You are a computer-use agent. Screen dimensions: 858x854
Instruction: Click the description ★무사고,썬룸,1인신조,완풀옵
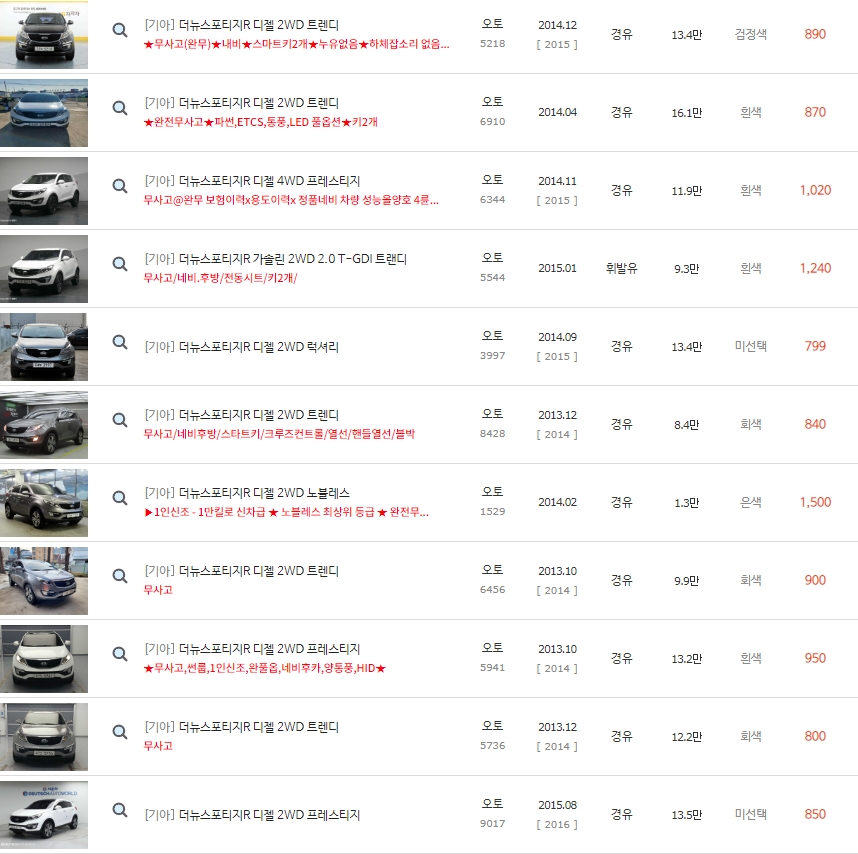coord(265,668)
